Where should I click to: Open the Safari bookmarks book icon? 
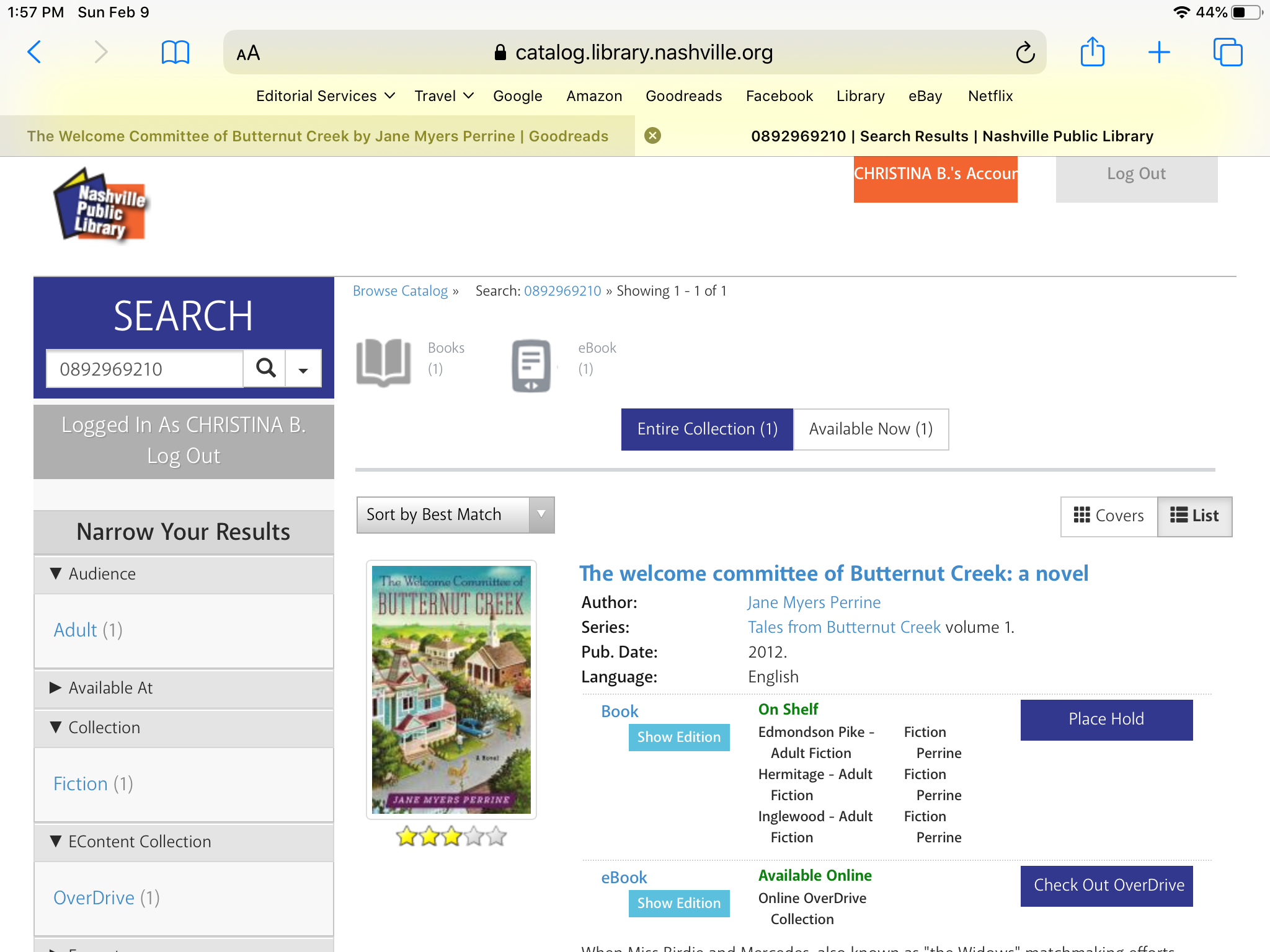[175, 52]
